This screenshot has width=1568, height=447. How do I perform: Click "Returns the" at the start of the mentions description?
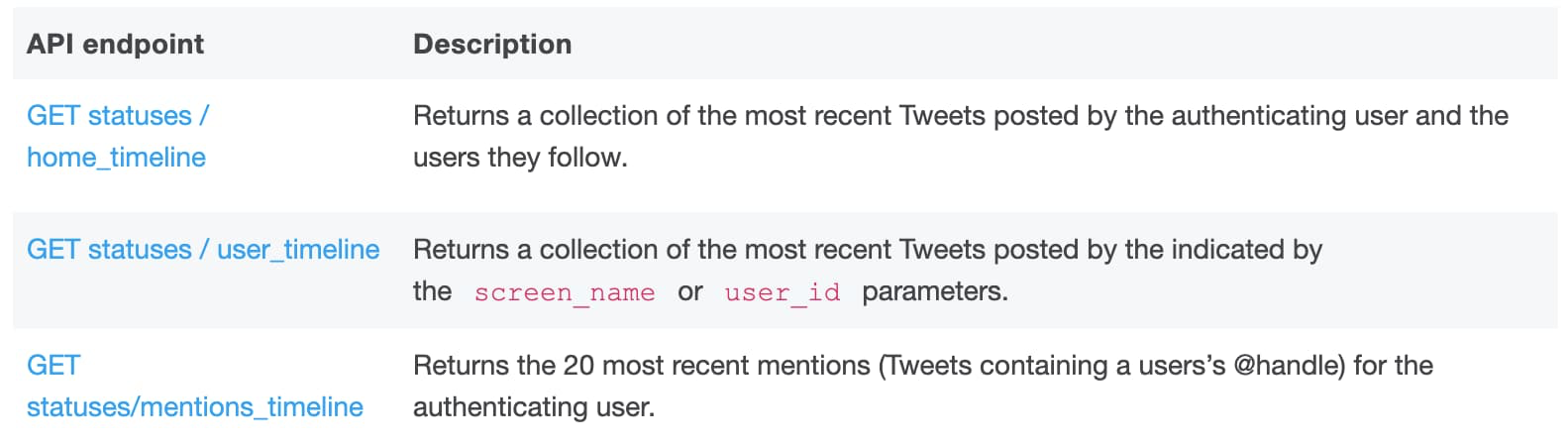pos(484,366)
